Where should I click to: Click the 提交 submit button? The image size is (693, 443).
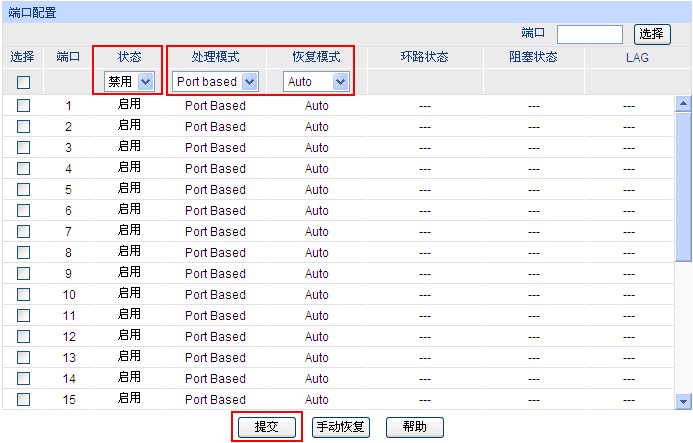(267, 427)
